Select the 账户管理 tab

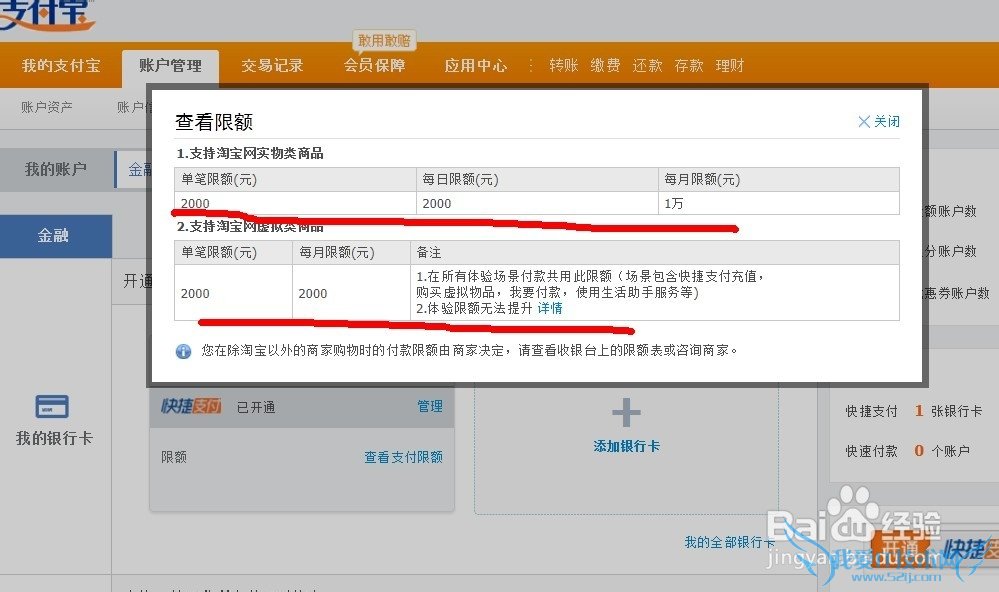coord(170,66)
